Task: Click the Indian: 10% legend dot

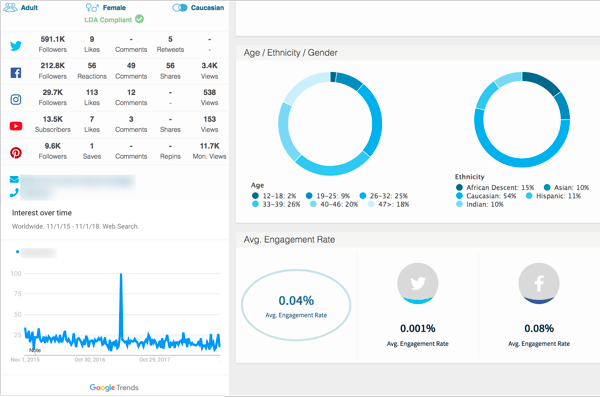Action: 459,204
